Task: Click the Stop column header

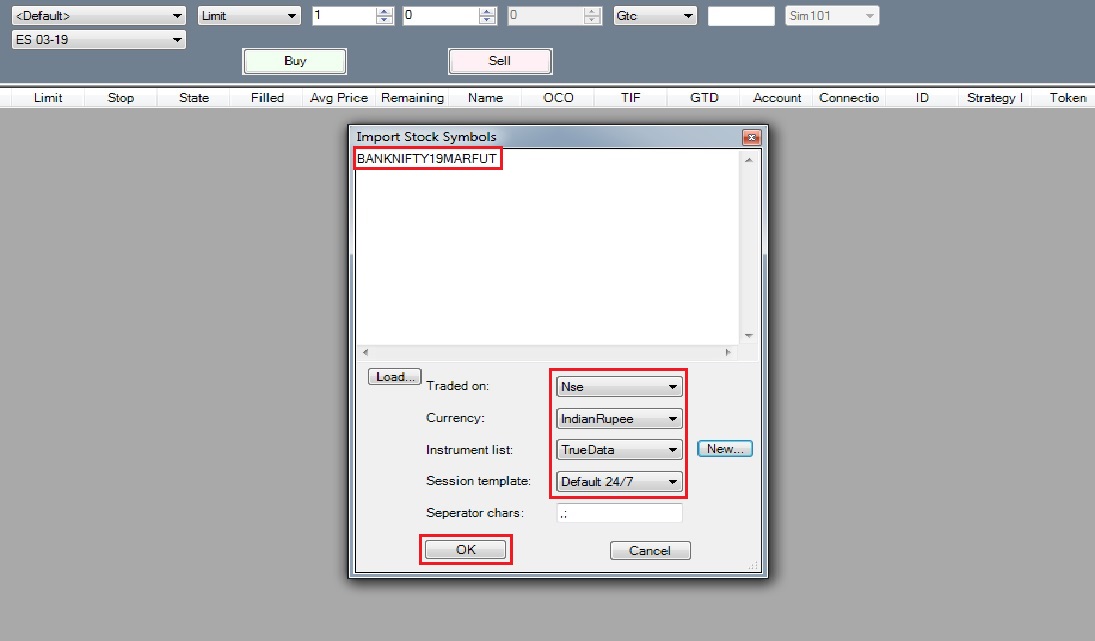Action: (x=121, y=98)
